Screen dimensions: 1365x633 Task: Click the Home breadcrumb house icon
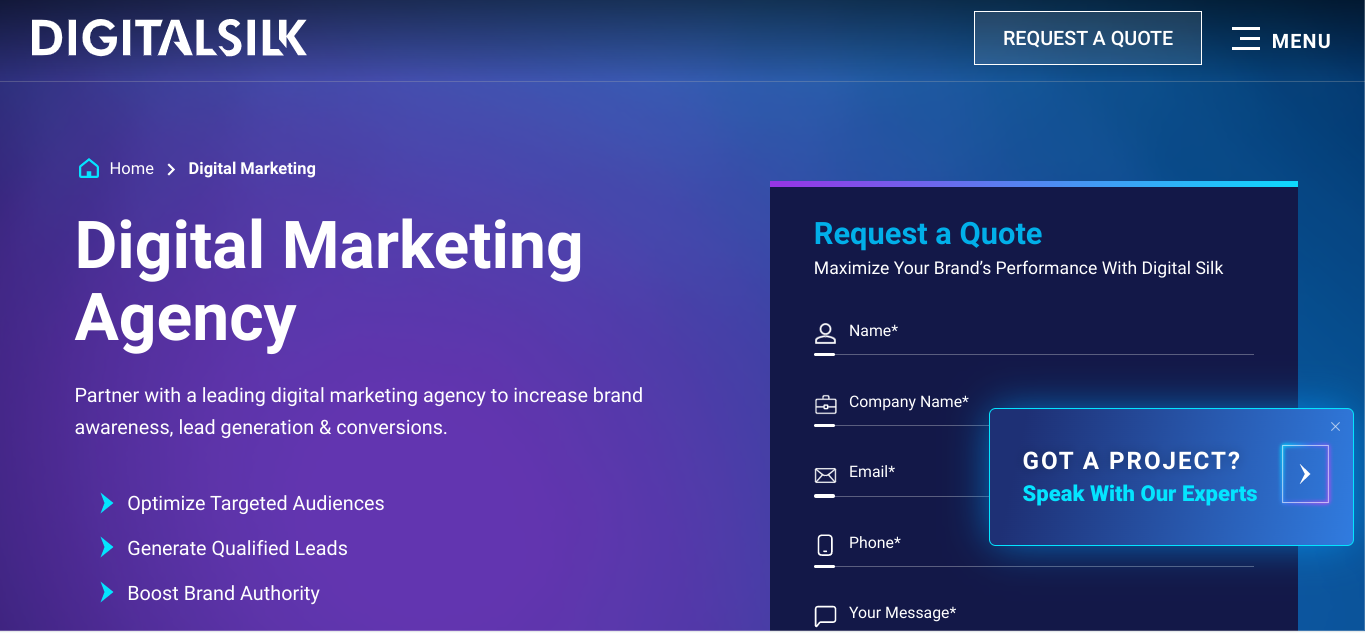pos(89,168)
